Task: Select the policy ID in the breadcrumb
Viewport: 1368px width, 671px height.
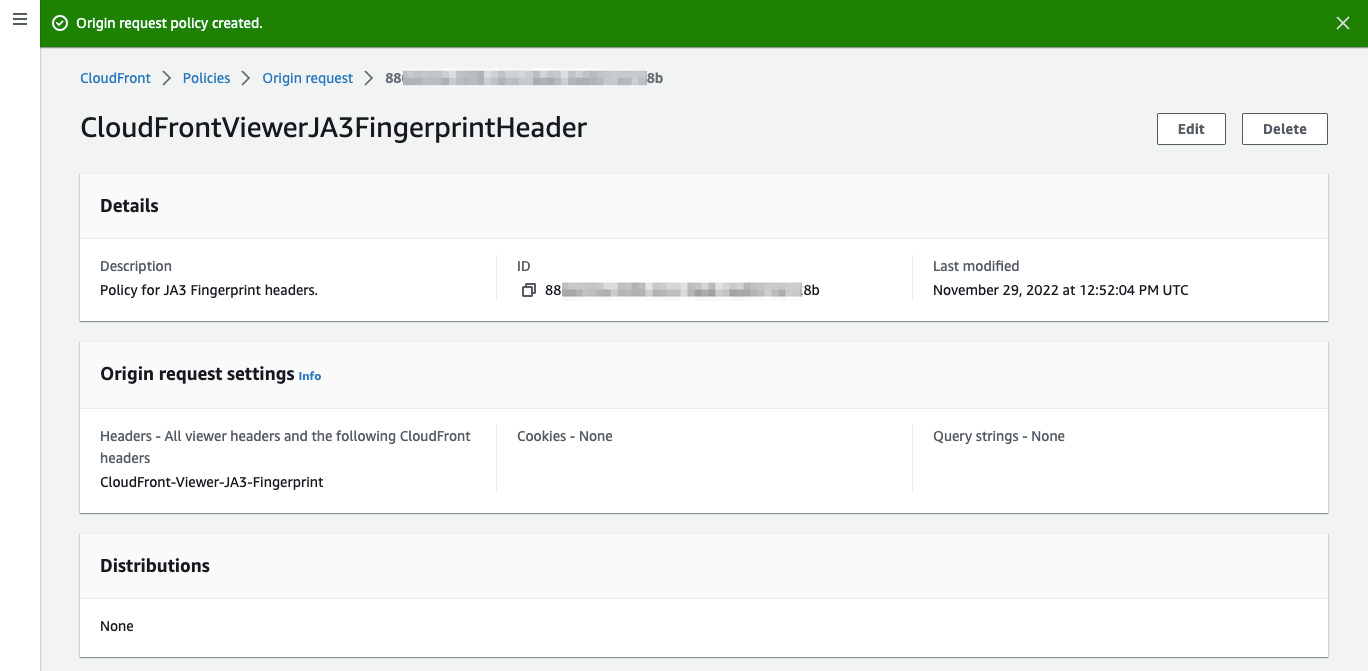Action: 520,78
